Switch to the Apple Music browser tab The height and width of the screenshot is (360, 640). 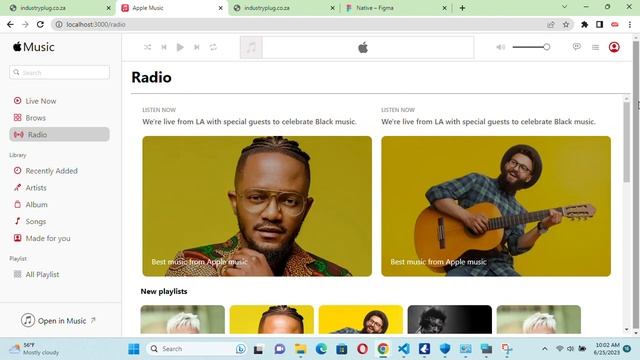pos(171,8)
